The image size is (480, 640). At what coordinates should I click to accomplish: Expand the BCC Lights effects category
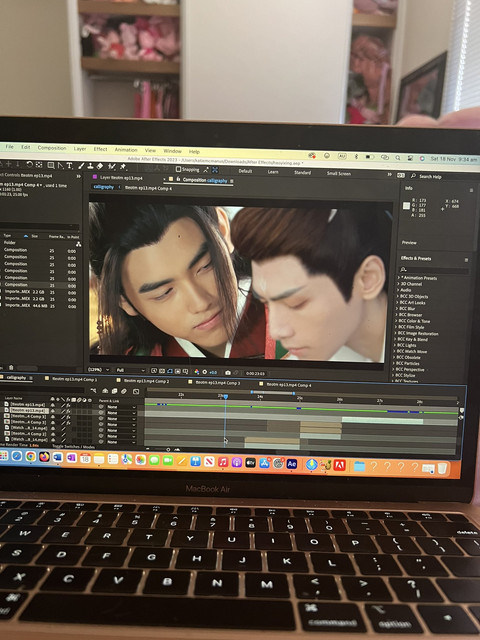click(x=396, y=345)
